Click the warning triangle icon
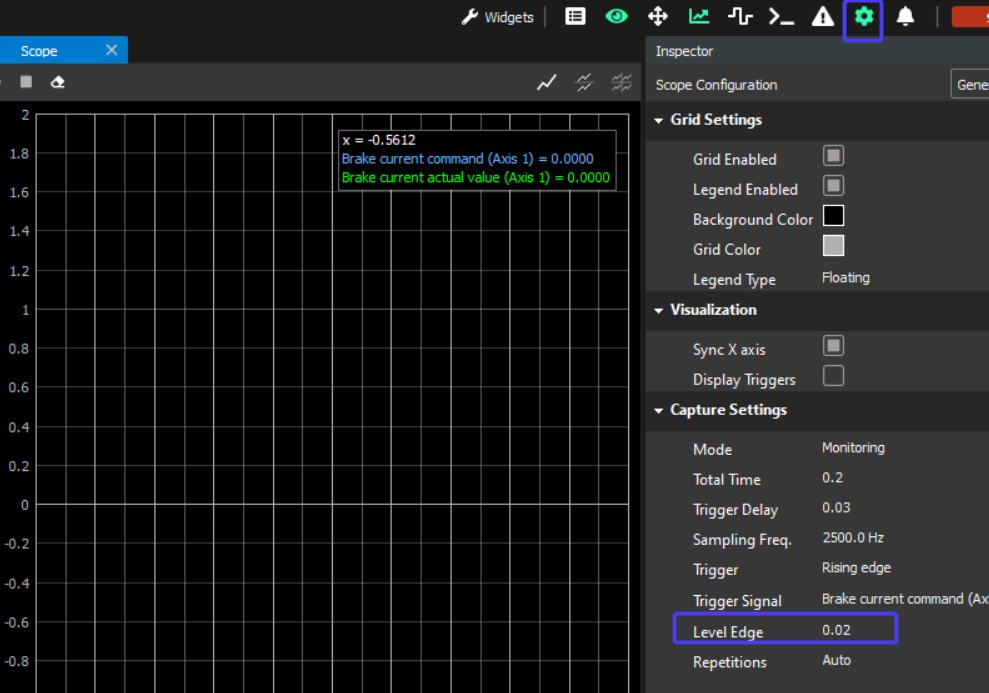The width and height of the screenshot is (989, 693). coord(823,16)
